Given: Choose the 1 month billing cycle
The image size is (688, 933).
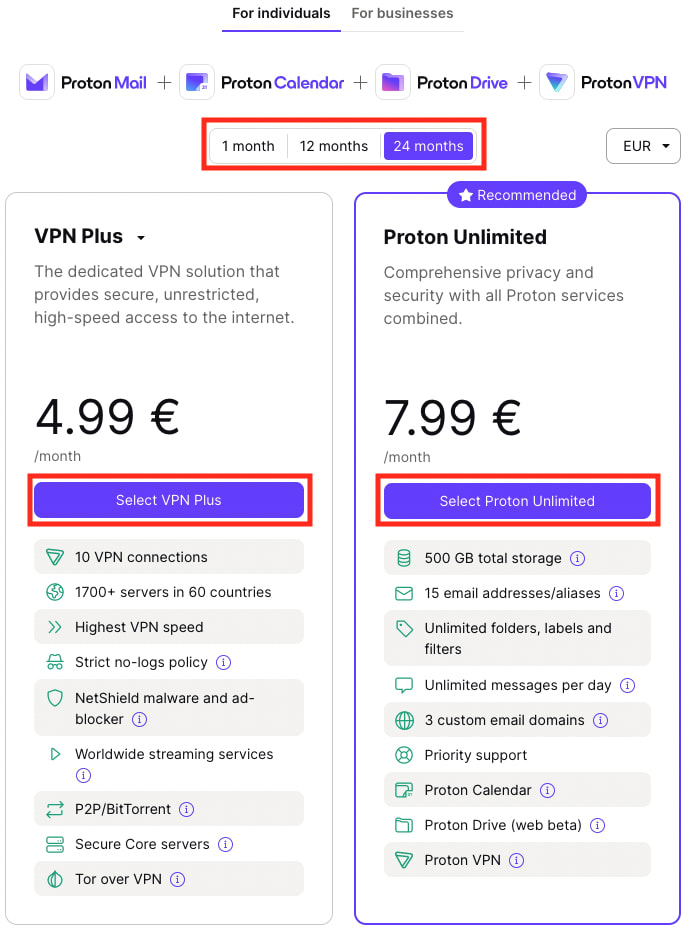Looking at the screenshot, I should pyautogui.click(x=248, y=146).
